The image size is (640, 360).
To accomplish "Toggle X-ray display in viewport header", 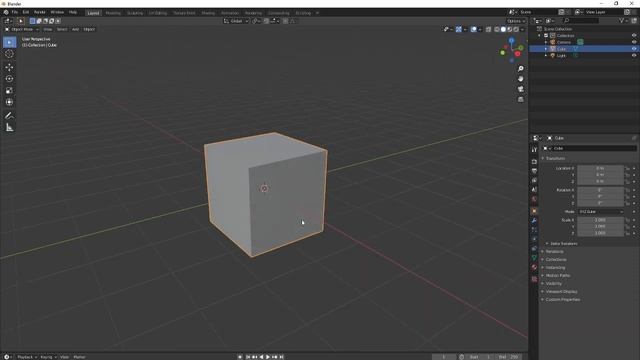I will (488, 29).
